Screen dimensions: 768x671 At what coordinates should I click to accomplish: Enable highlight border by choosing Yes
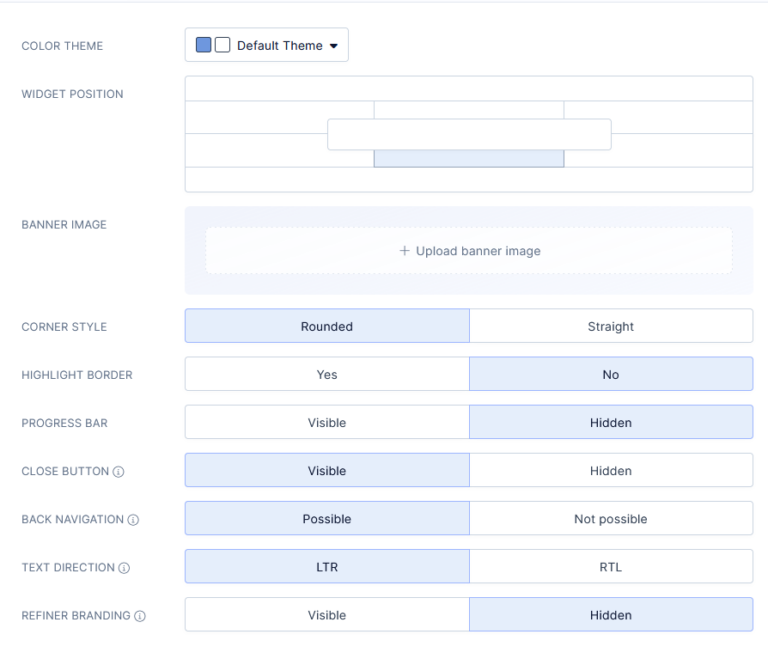click(327, 374)
